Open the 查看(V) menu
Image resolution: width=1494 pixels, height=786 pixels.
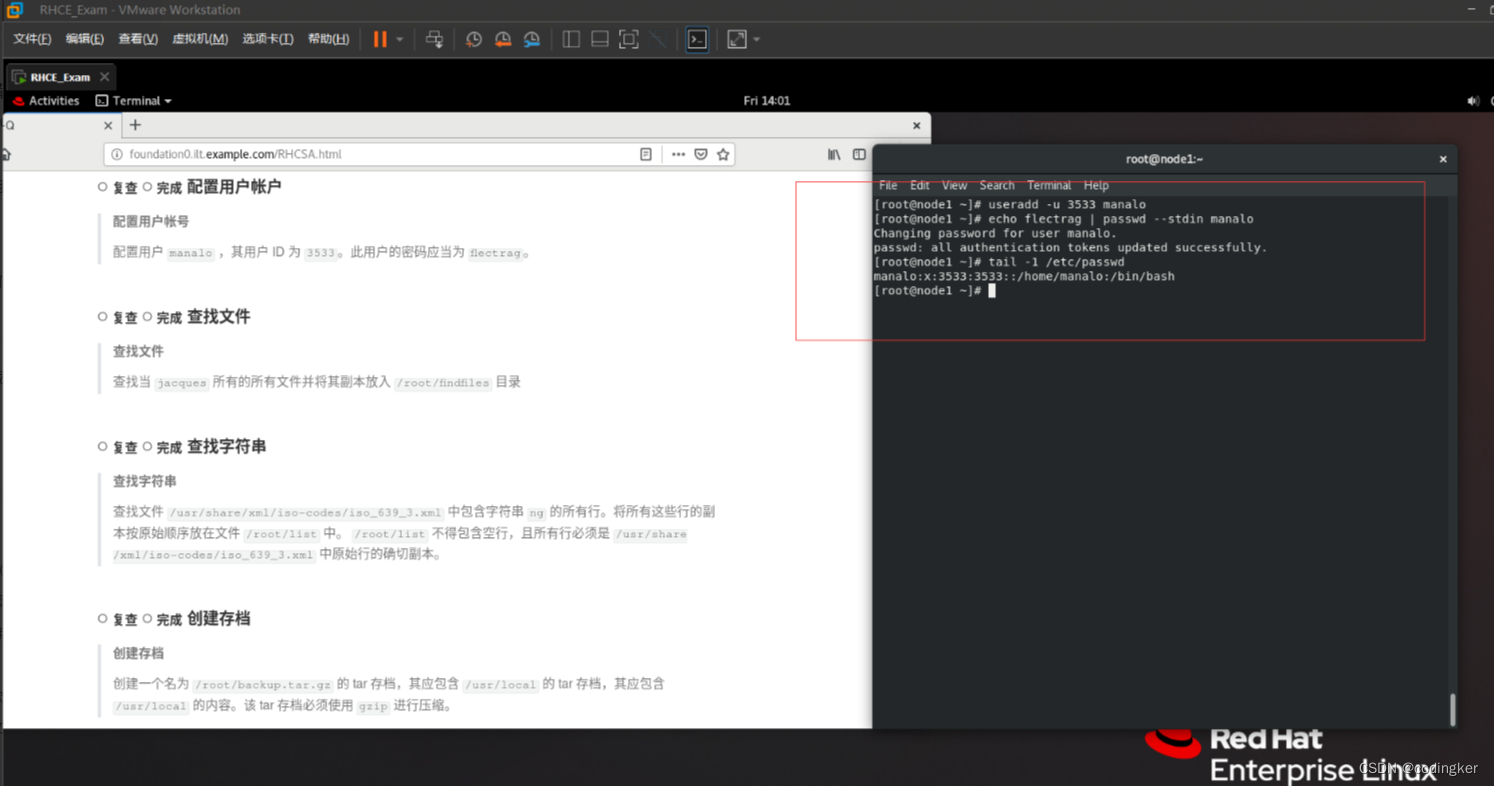[138, 39]
